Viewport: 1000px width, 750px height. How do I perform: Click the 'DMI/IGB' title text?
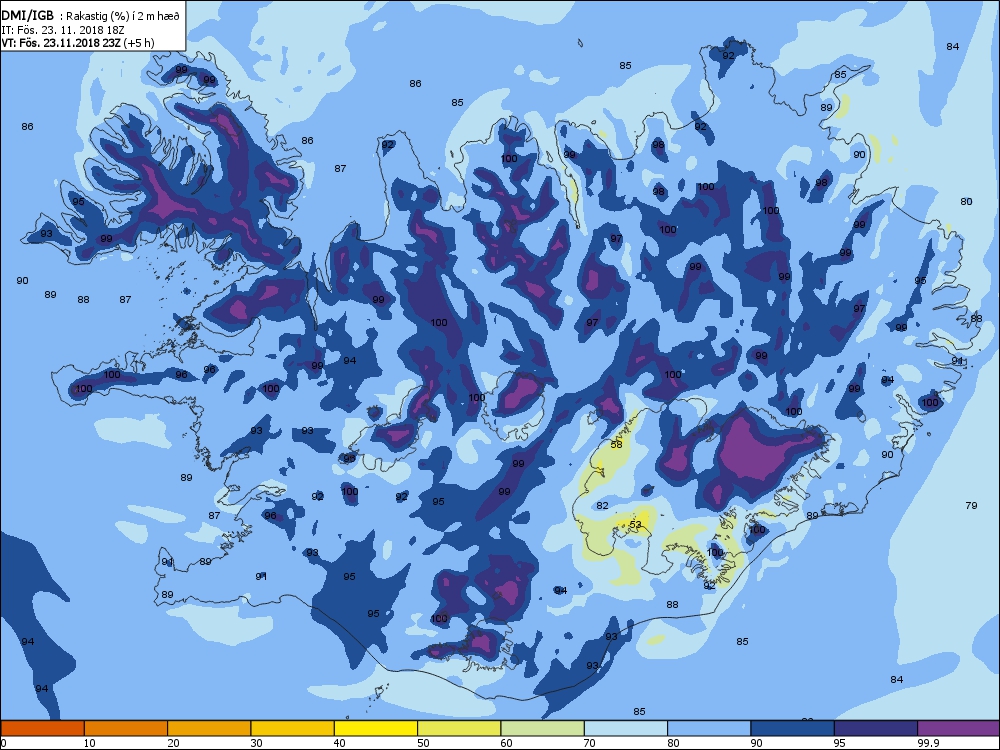click(x=27, y=16)
